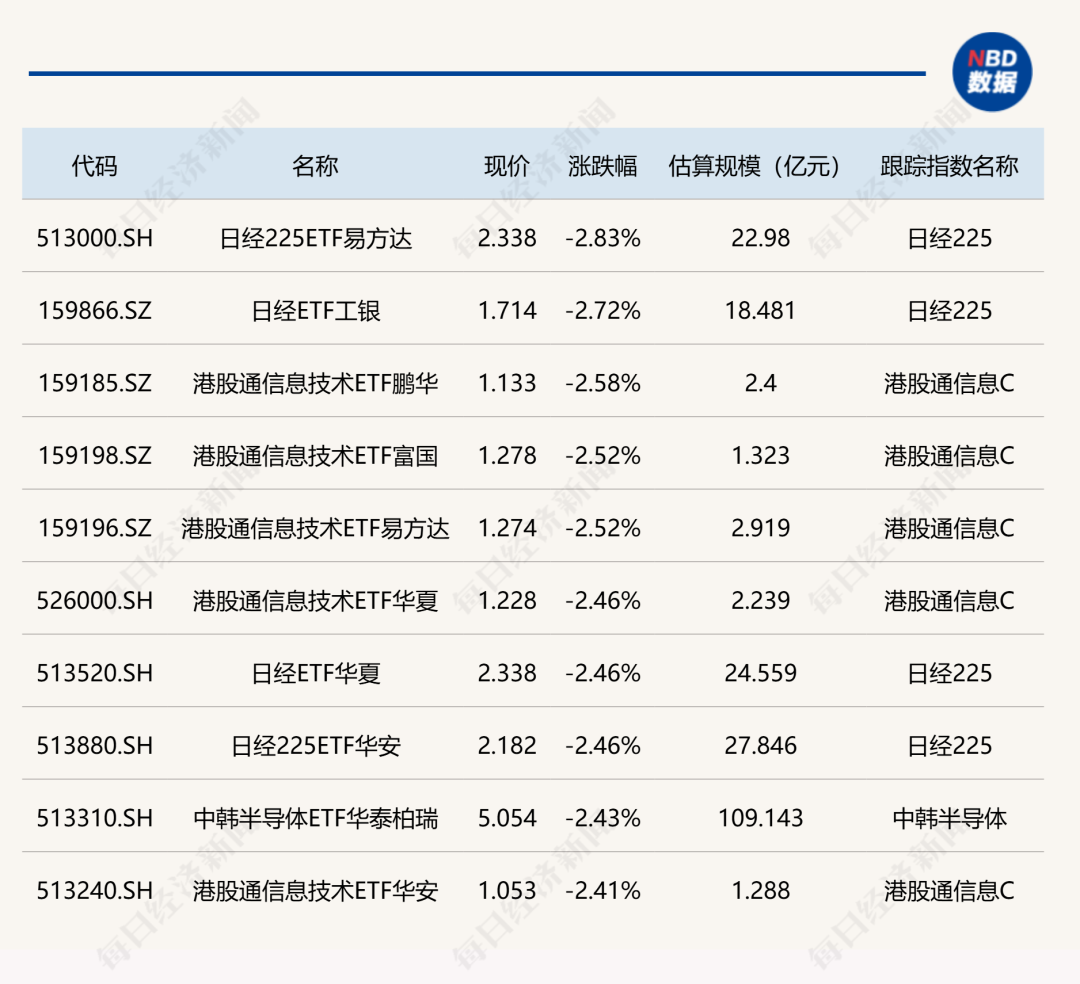Image resolution: width=1080 pixels, height=984 pixels.
Task: Click price 2.182
Action: pyautogui.click(x=507, y=746)
